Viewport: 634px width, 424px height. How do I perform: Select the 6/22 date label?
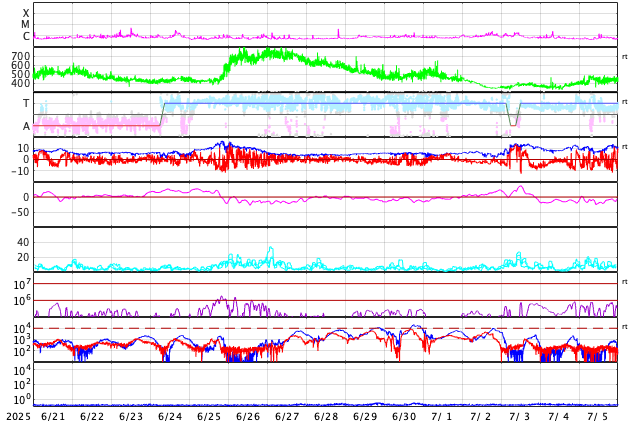[x=92, y=417]
